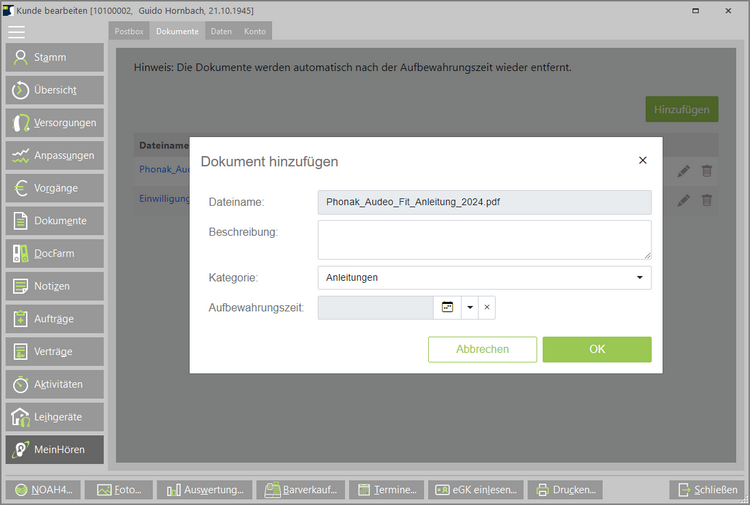The width and height of the screenshot is (750, 505).
Task: Click the pencil edit icon in first document row
Action: (x=683, y=171)
